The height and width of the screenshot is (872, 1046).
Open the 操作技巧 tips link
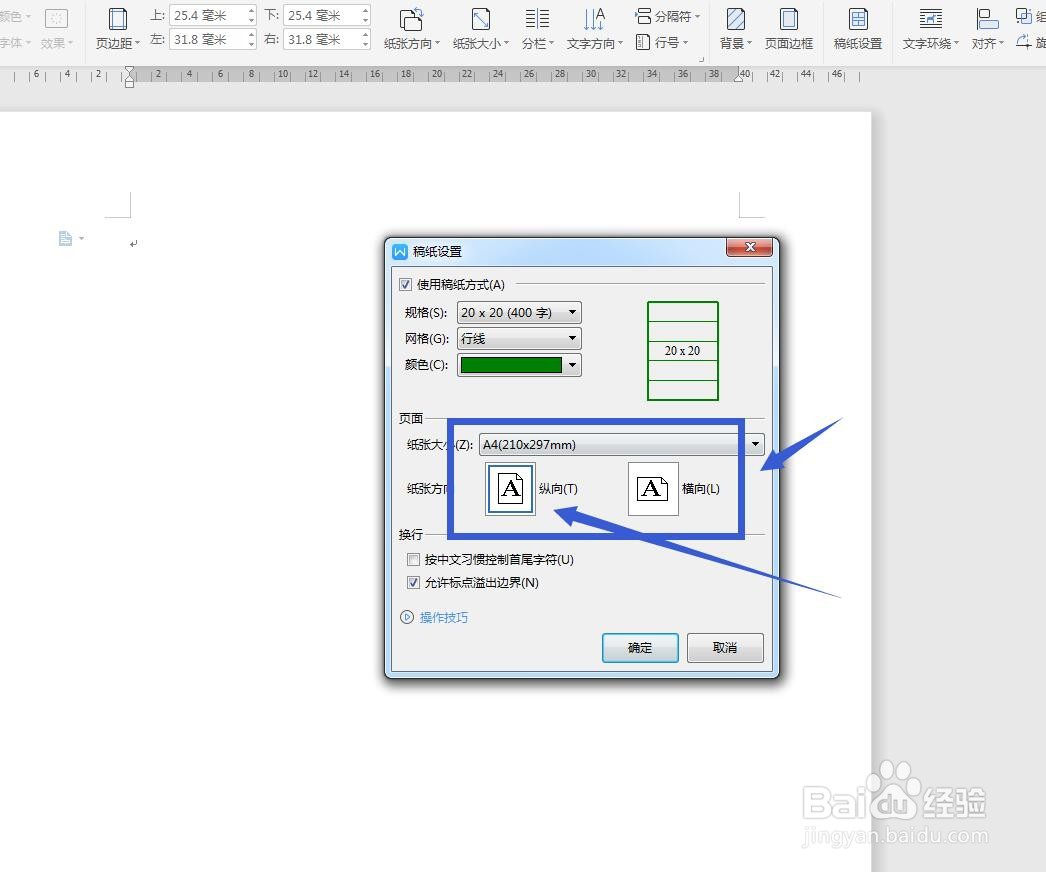tap(444, 617)
